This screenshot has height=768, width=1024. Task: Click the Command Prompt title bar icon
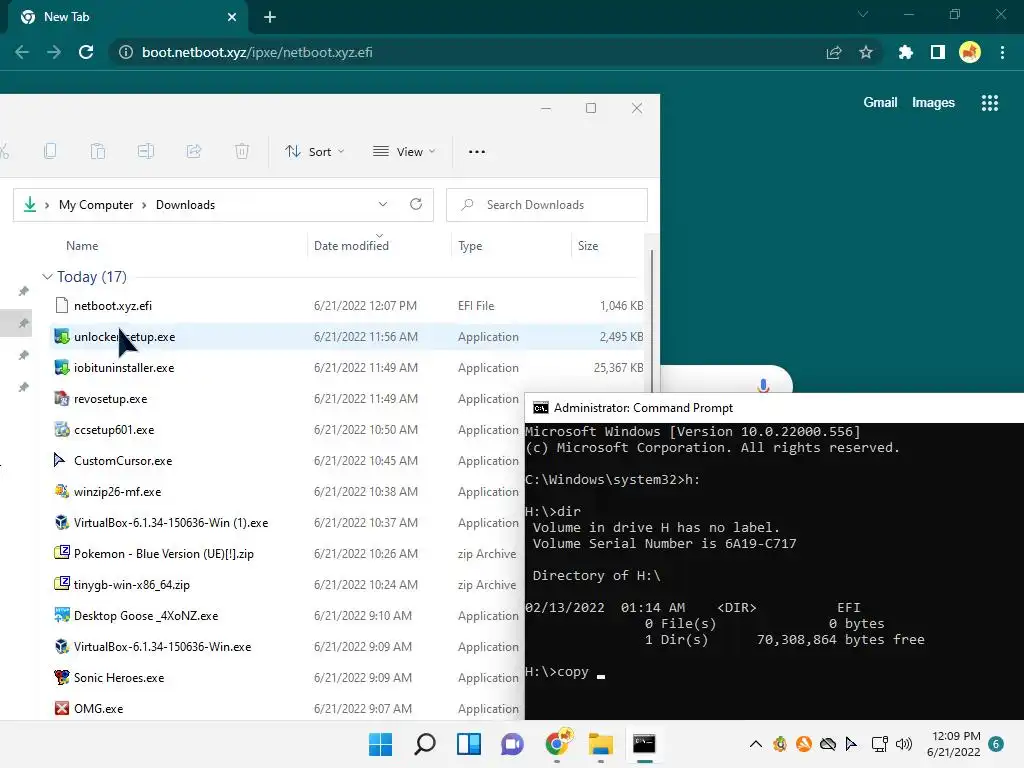pyautogui.click(x=541, y=408)
